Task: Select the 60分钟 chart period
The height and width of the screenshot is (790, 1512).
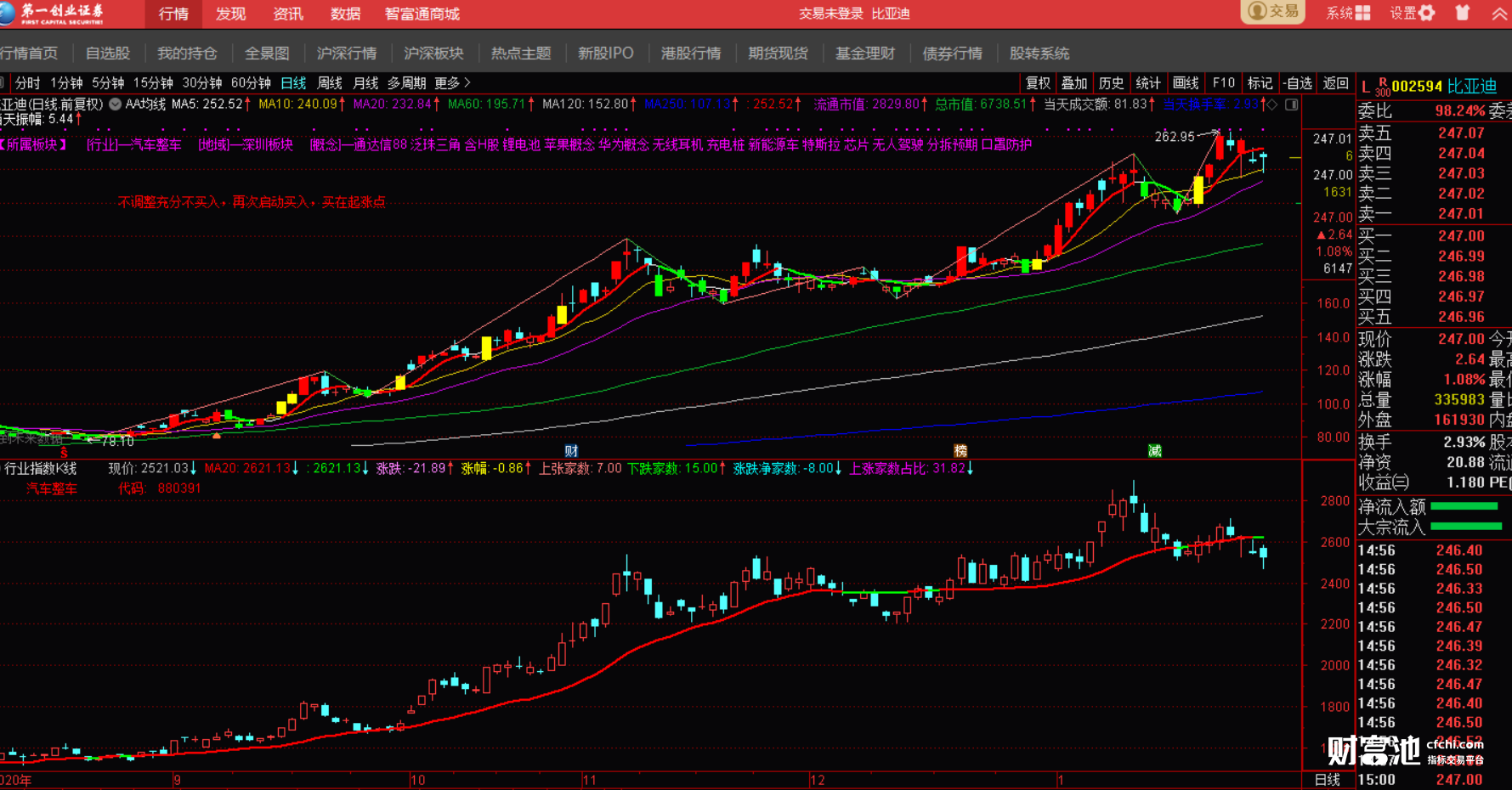Action: [251, 83]
